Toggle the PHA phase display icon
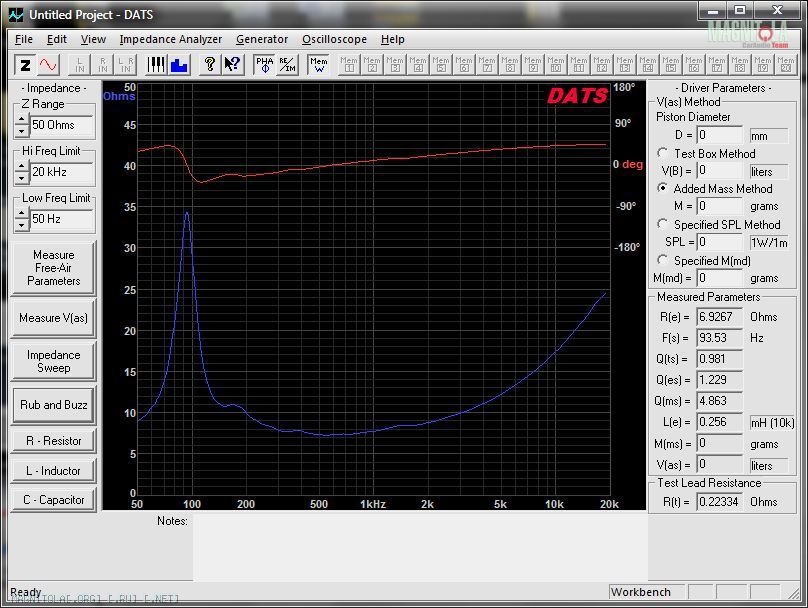This screenshot has width=808, height=608. [264, 65]
